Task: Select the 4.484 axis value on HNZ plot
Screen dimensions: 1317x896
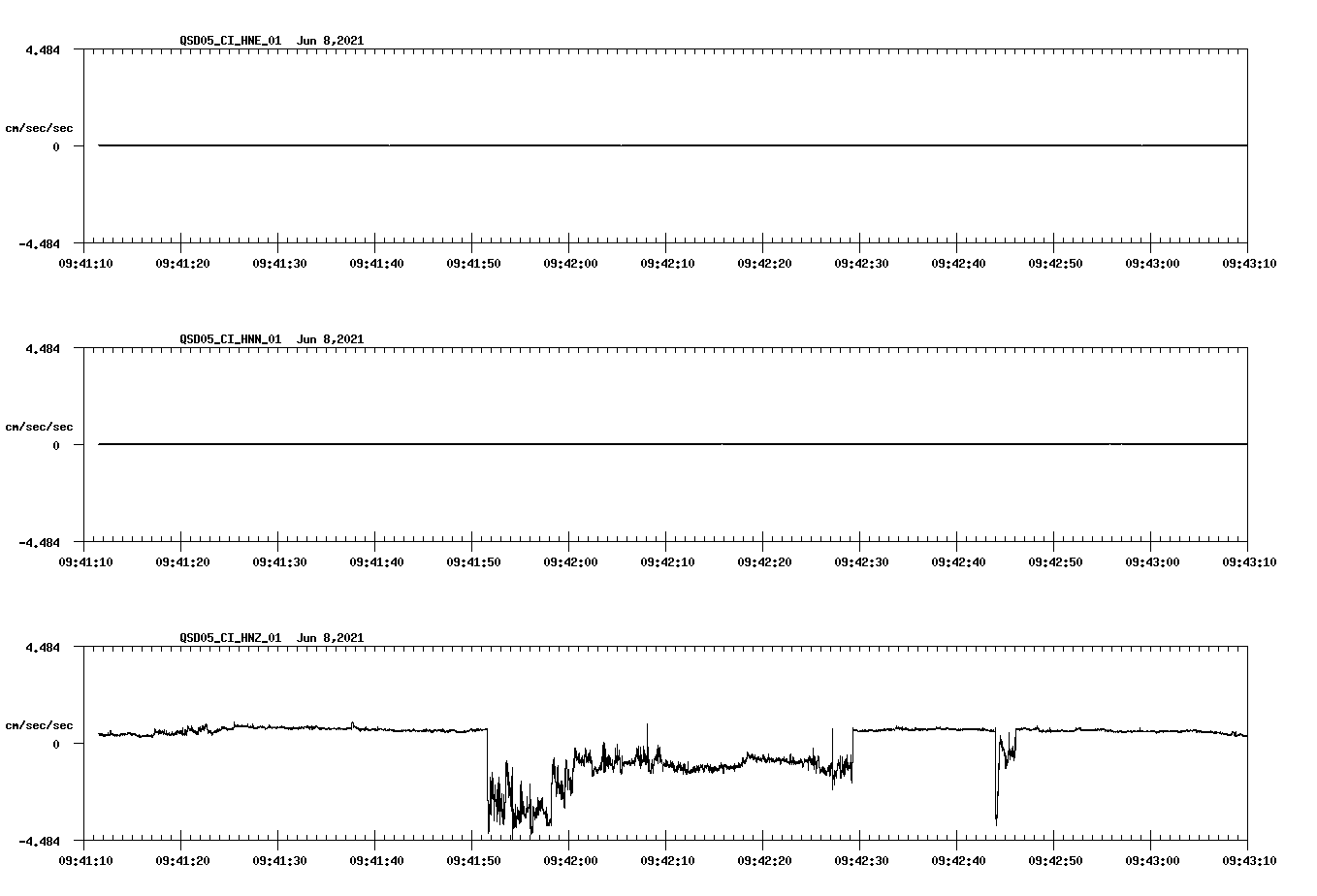Action: click(x=42, y=647)
